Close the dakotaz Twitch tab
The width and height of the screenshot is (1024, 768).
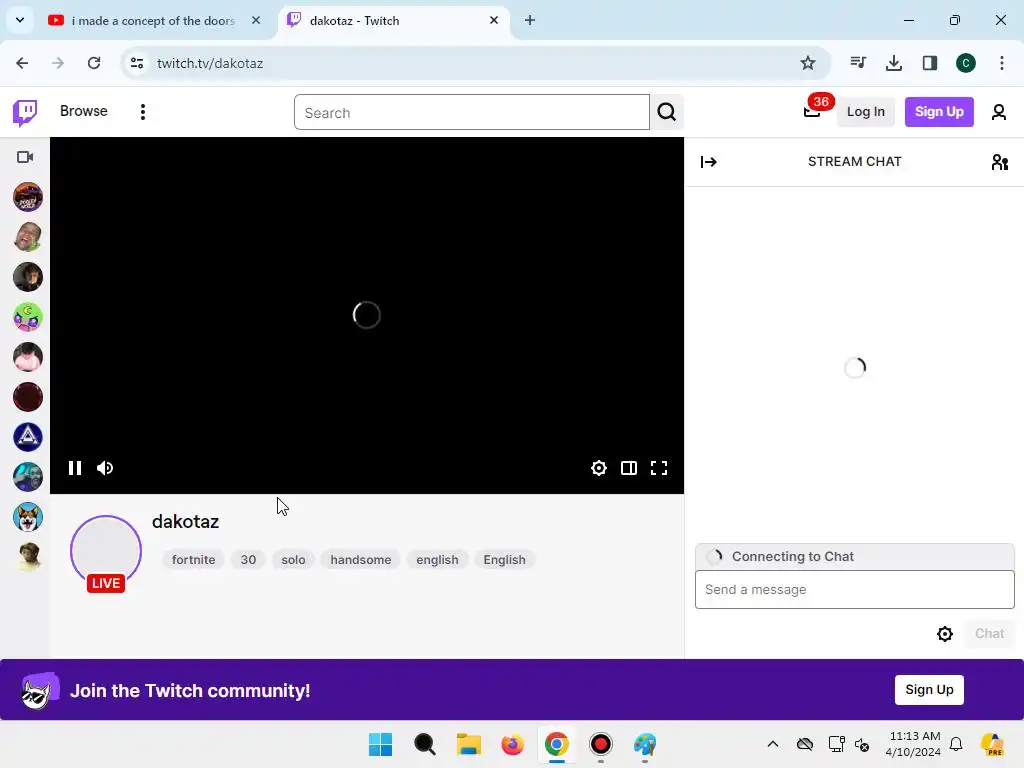click(x=494, y=21)
